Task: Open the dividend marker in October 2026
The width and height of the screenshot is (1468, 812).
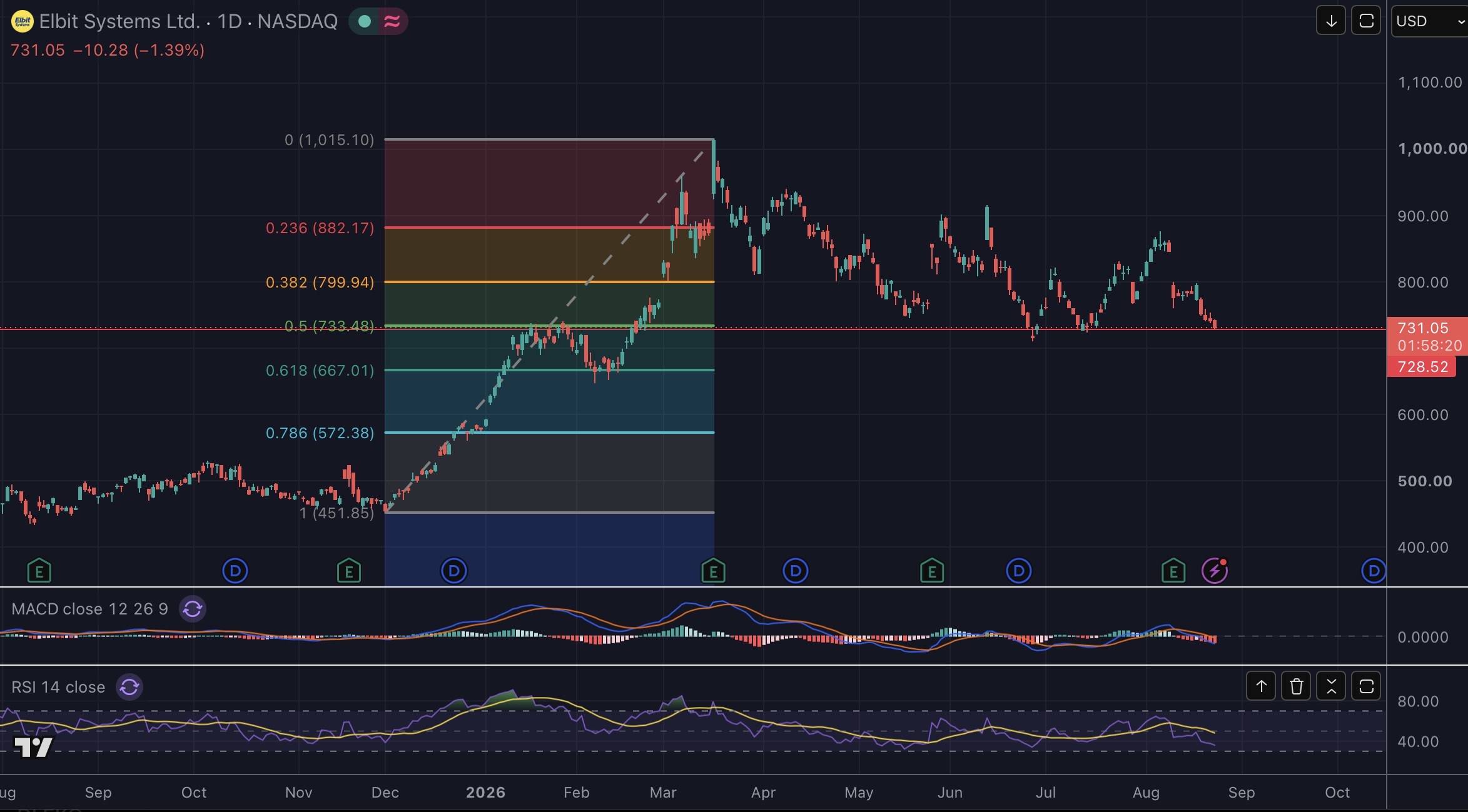Action: pyautogui.click(x=1374, y=571)
